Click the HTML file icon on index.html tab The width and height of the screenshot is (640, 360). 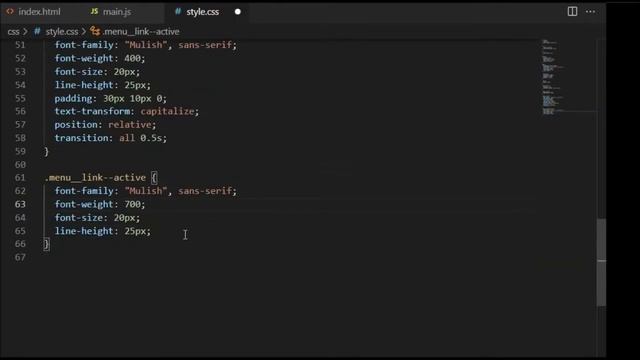(x=10, y=11)
